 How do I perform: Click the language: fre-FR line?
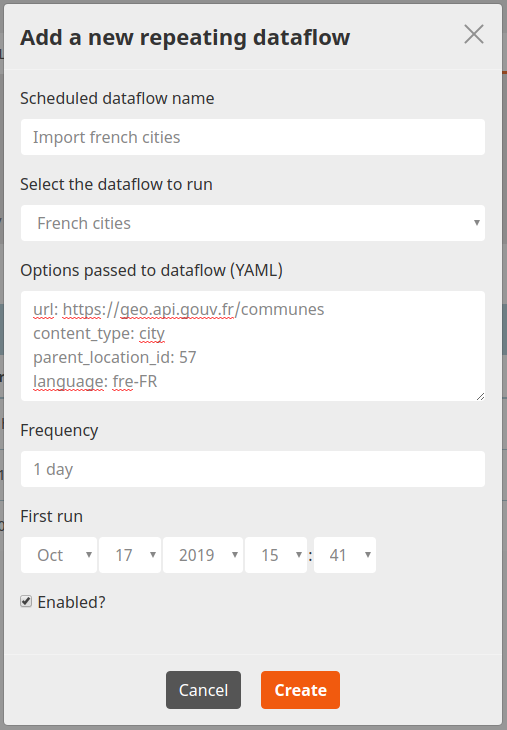(95, 382)
